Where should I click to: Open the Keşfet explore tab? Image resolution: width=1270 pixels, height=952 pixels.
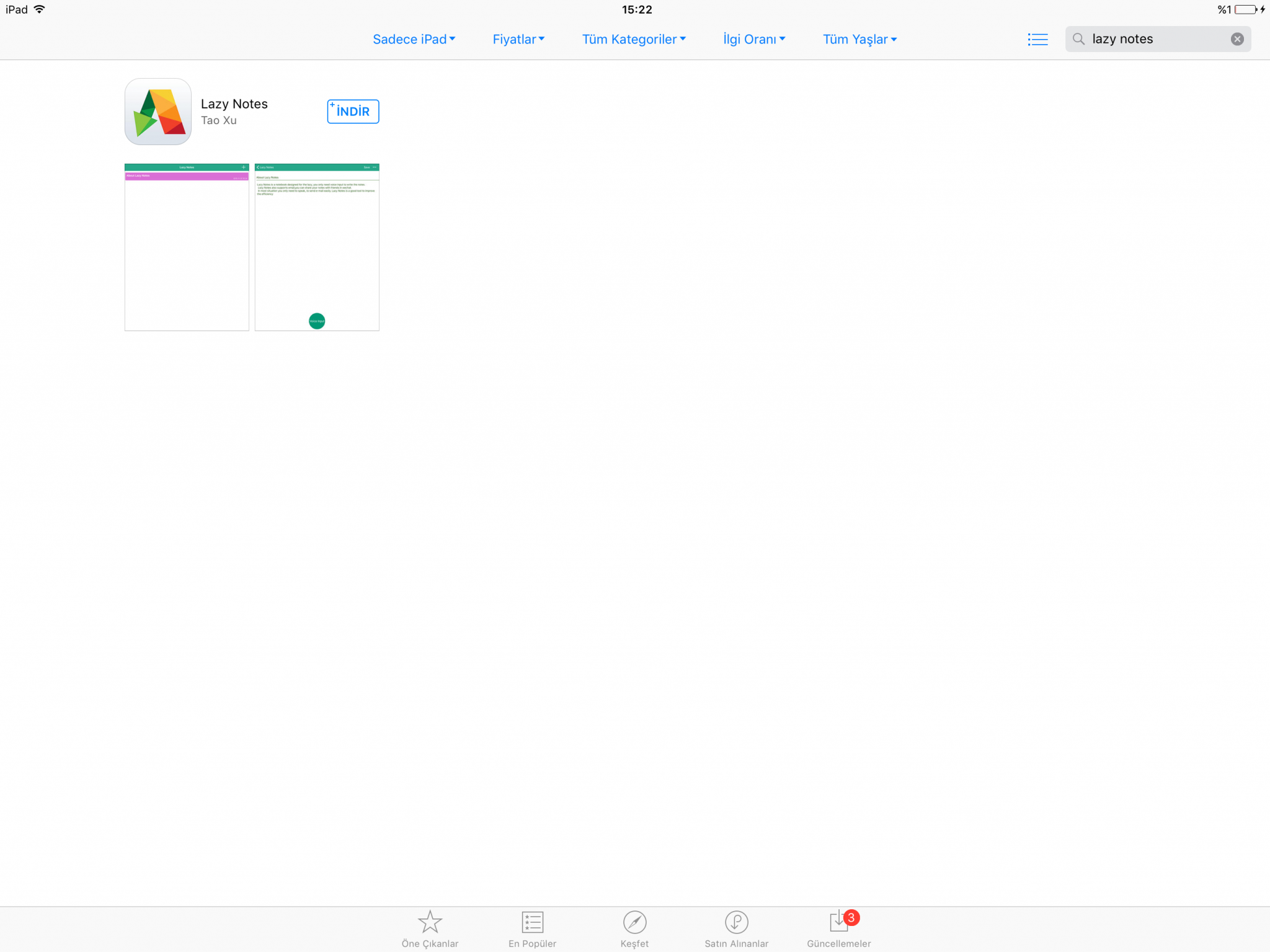634,929
